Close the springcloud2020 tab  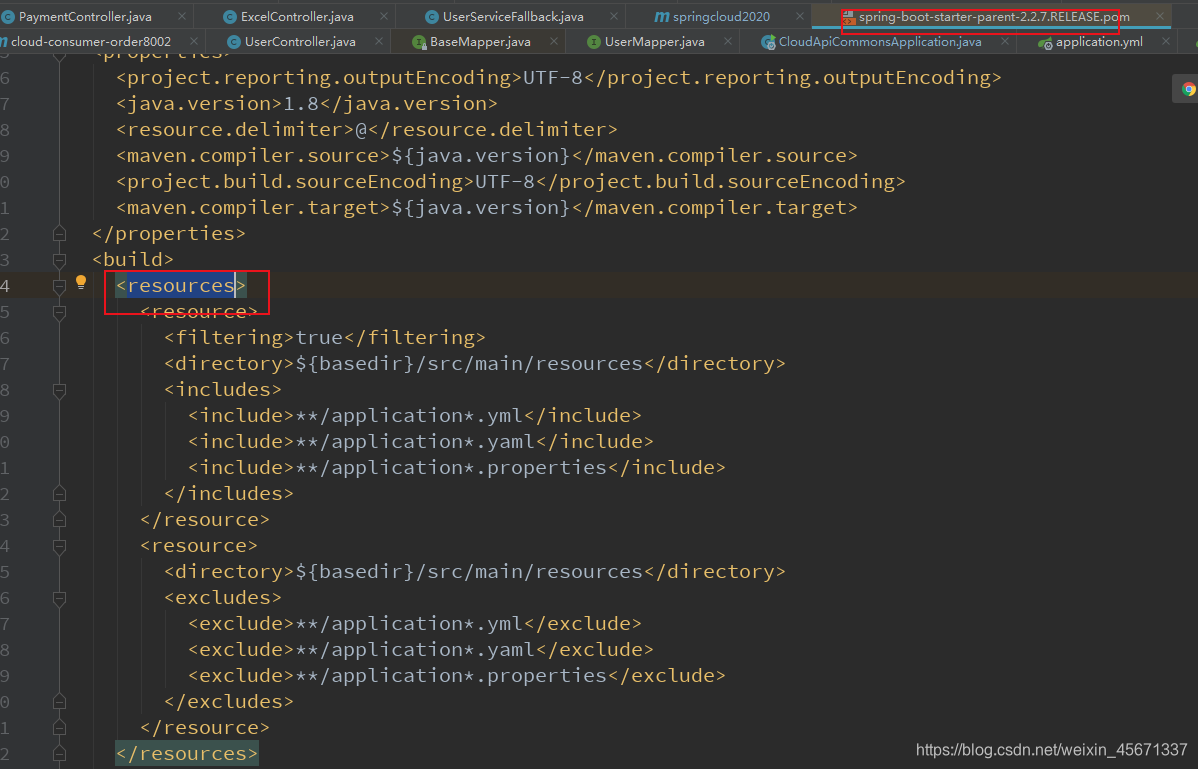[x=799, y=16]
